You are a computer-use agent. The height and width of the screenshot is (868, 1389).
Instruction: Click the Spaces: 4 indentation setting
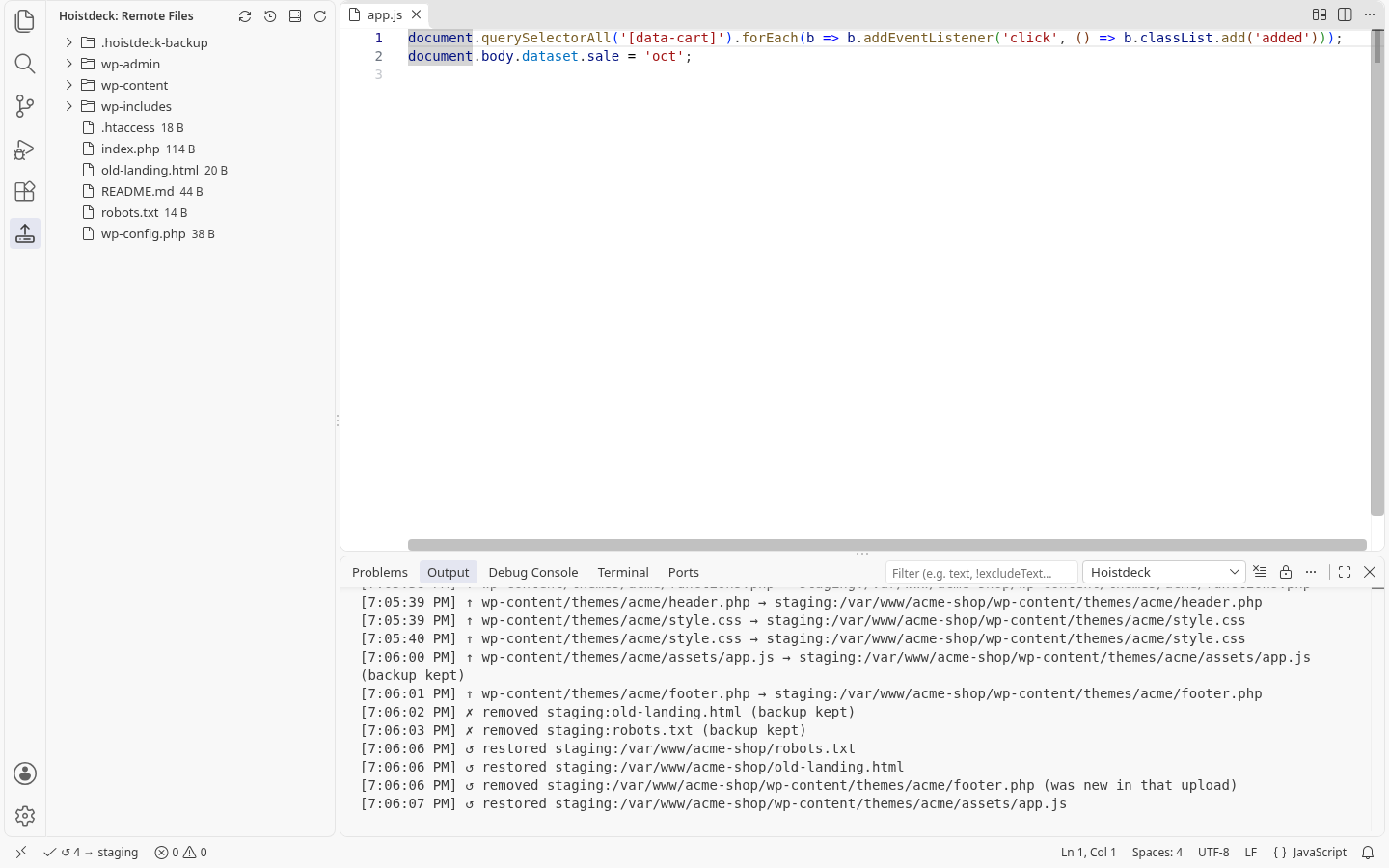[x=1157, y=853]
